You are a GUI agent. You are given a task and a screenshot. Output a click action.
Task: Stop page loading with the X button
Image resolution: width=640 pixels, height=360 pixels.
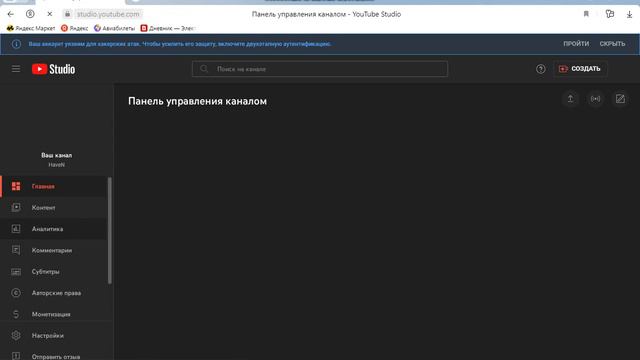[49, 14]
